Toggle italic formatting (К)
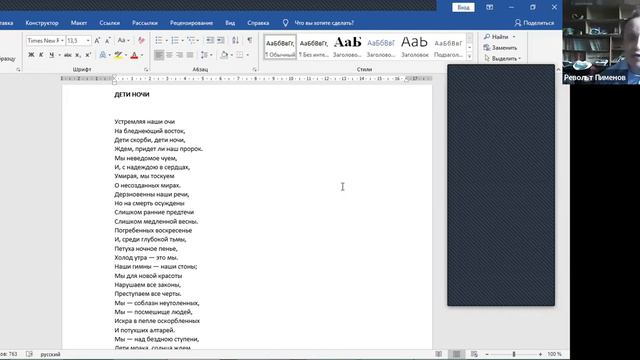The width and height of the screenshot is (640, 360). (41, 55)
